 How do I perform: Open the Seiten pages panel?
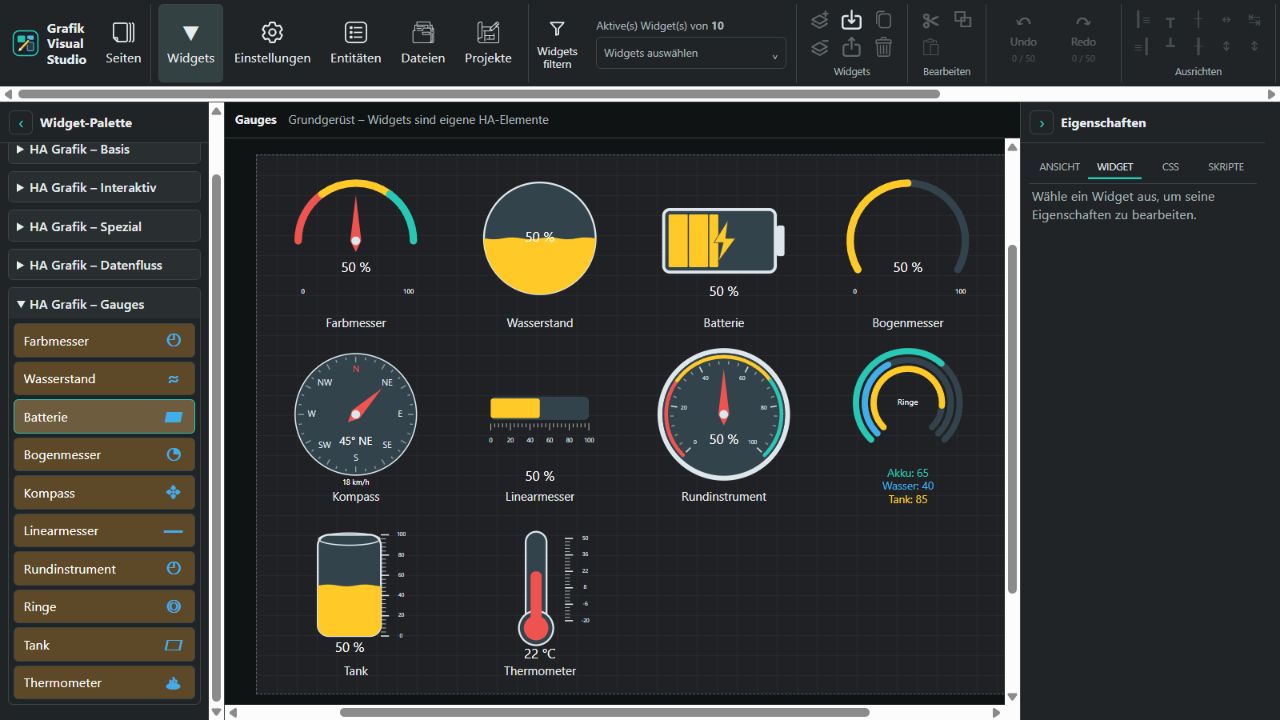pyautogui.click(x=123, y=43)
